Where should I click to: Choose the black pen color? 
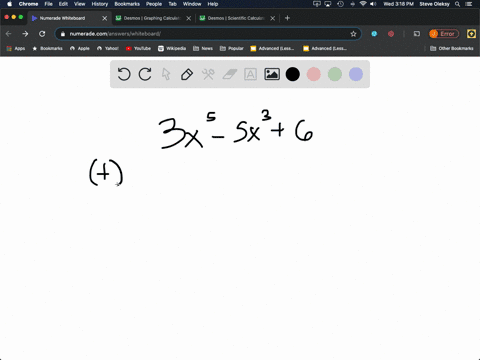point(293,74)
